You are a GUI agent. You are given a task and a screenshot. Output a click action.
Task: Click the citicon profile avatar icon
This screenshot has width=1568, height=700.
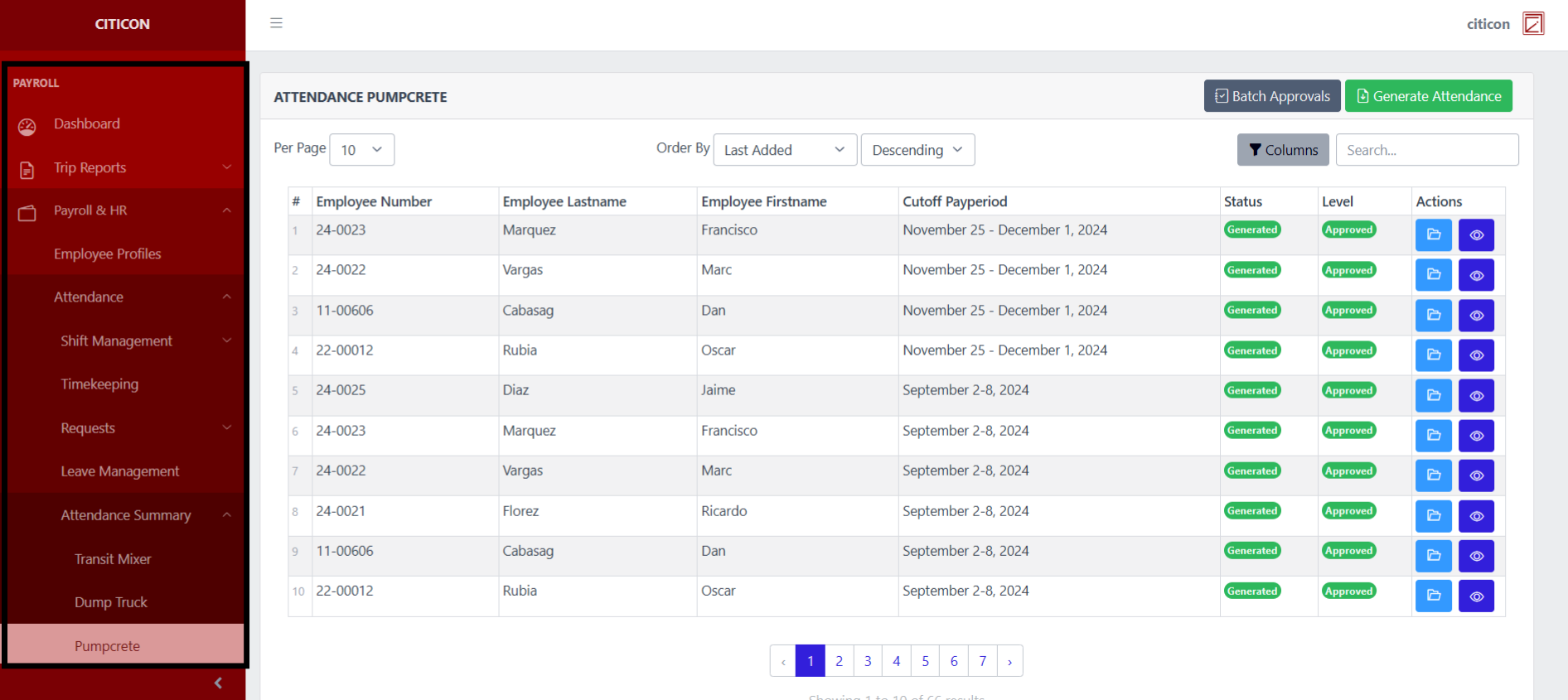point(1533,23)
